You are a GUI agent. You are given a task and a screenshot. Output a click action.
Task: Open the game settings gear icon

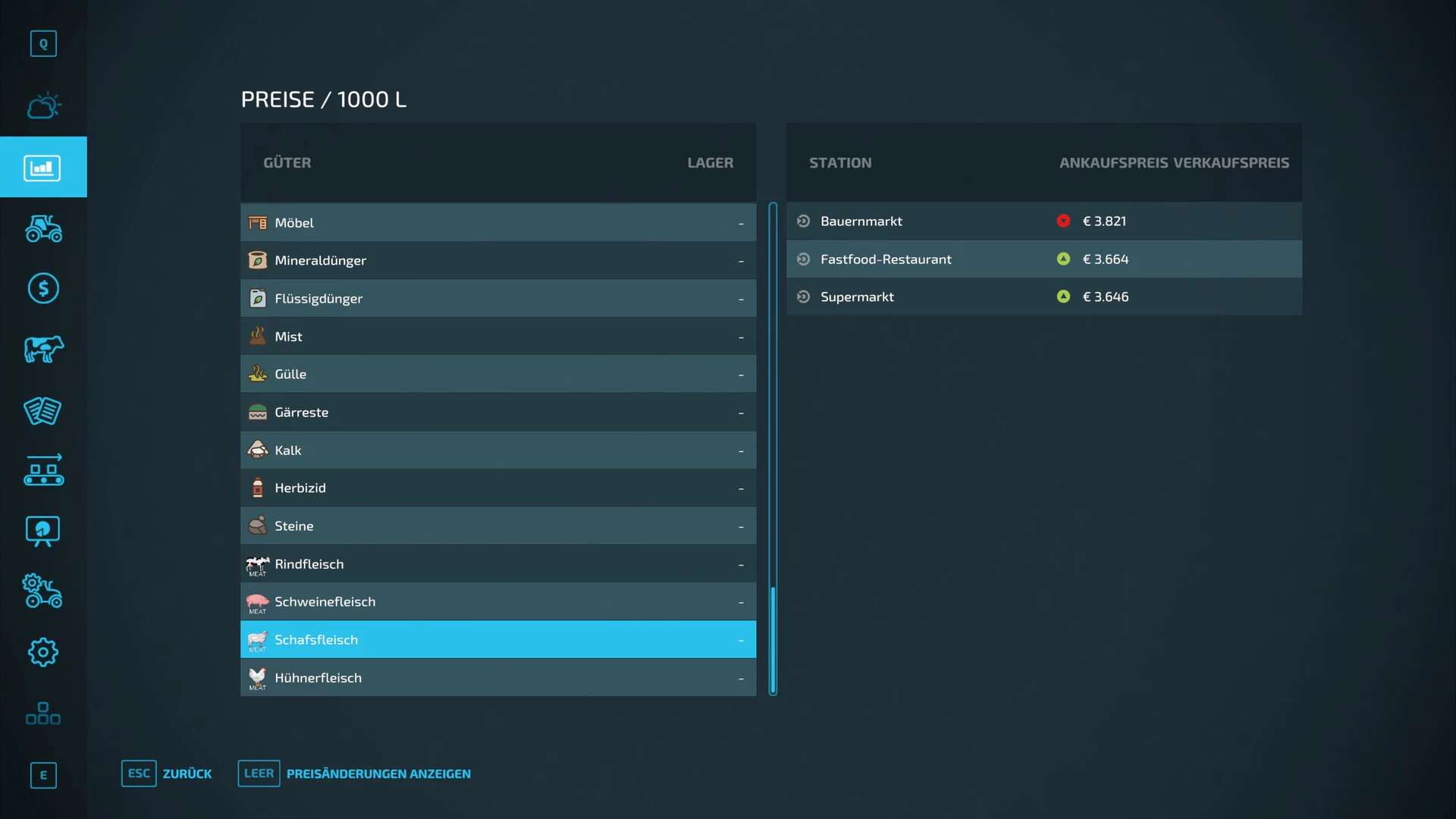point(43,652)
